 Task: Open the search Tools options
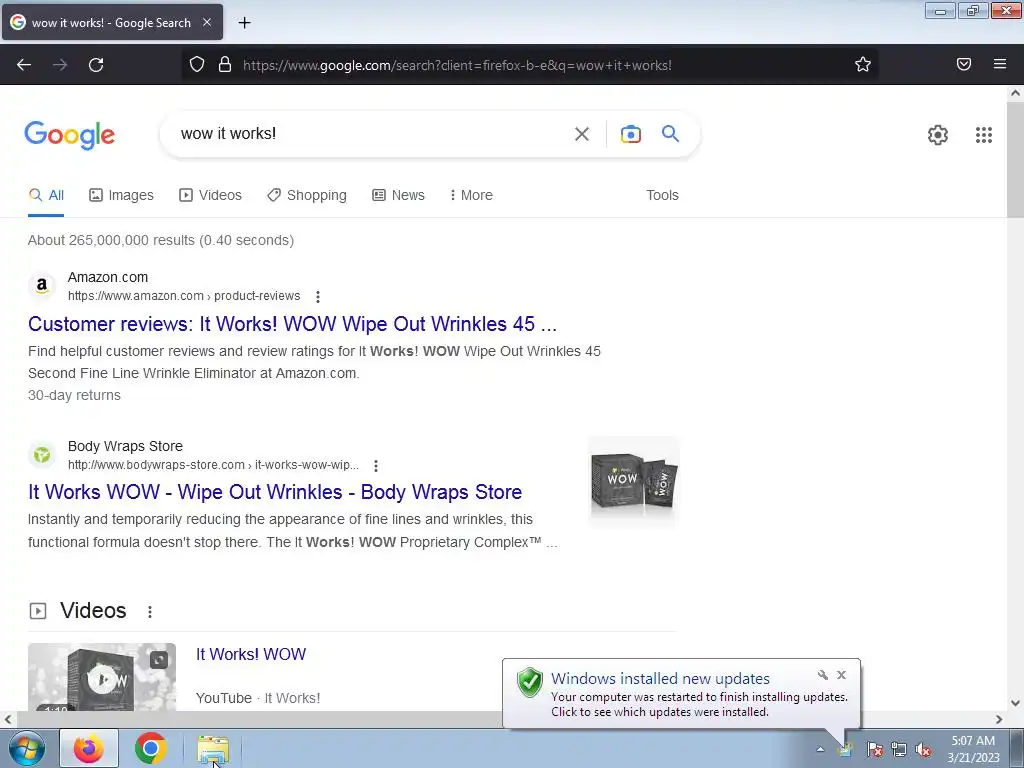(x=662, y=195)
